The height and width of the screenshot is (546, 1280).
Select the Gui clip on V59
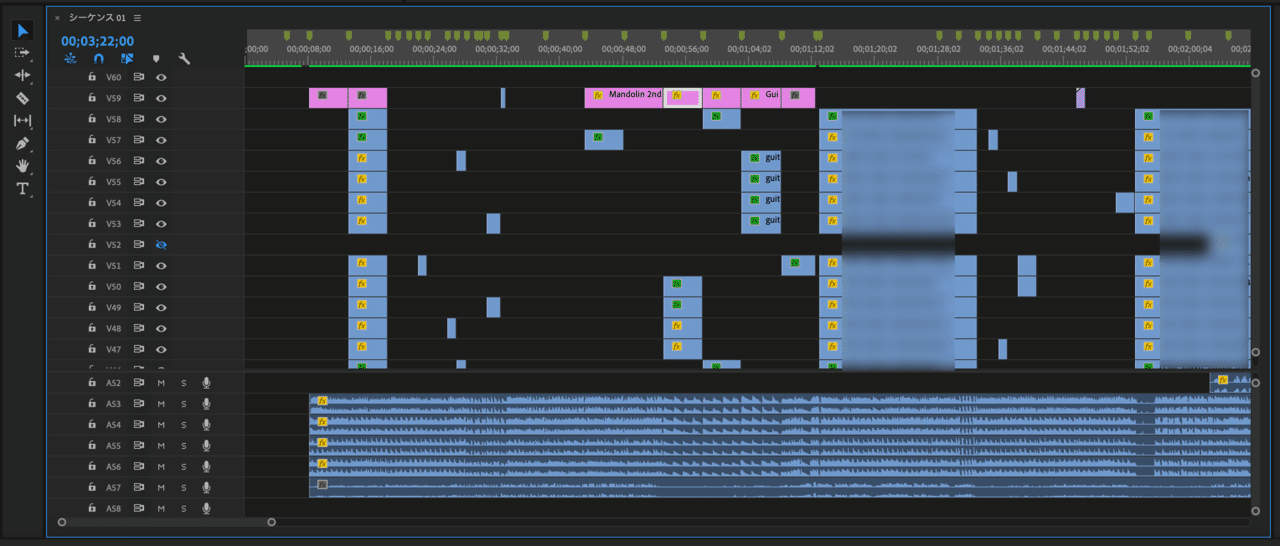pos(761,97)
